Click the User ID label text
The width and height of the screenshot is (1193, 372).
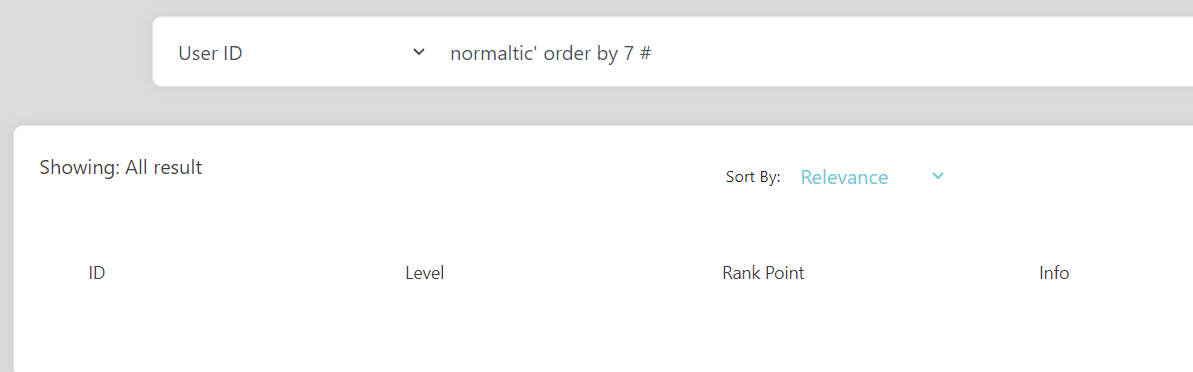pos(211,54)
